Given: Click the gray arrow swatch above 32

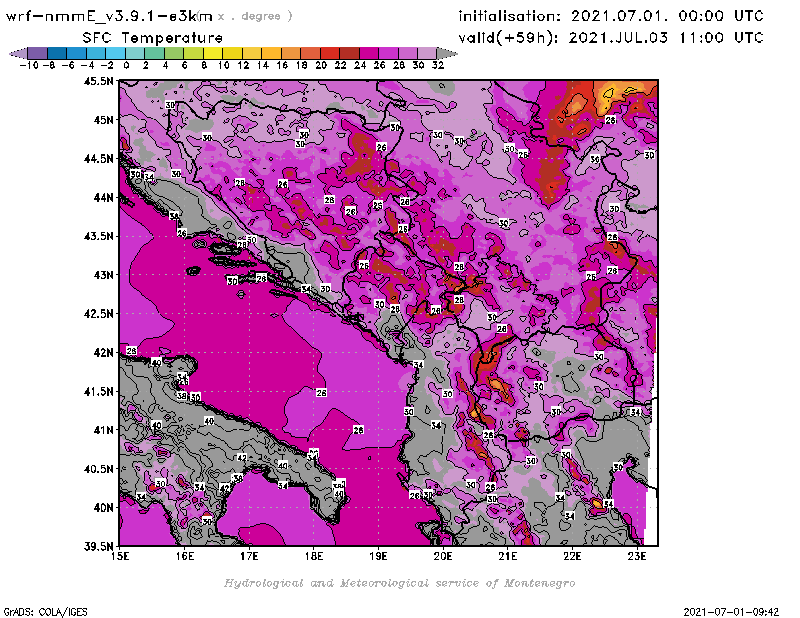Looking at the screenshot, I should click(446, 53).
